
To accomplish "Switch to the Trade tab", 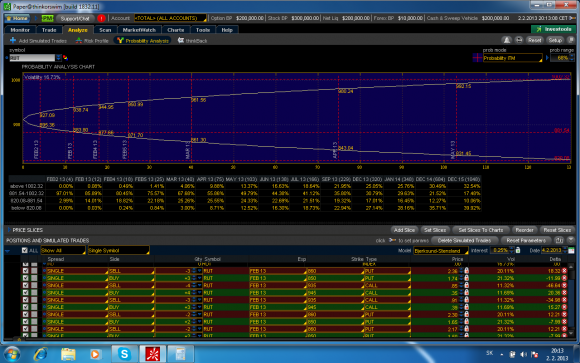I will pos(49,30).
